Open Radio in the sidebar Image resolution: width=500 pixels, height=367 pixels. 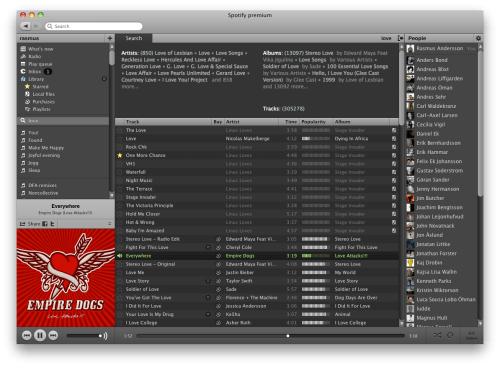tap(34, 56)
